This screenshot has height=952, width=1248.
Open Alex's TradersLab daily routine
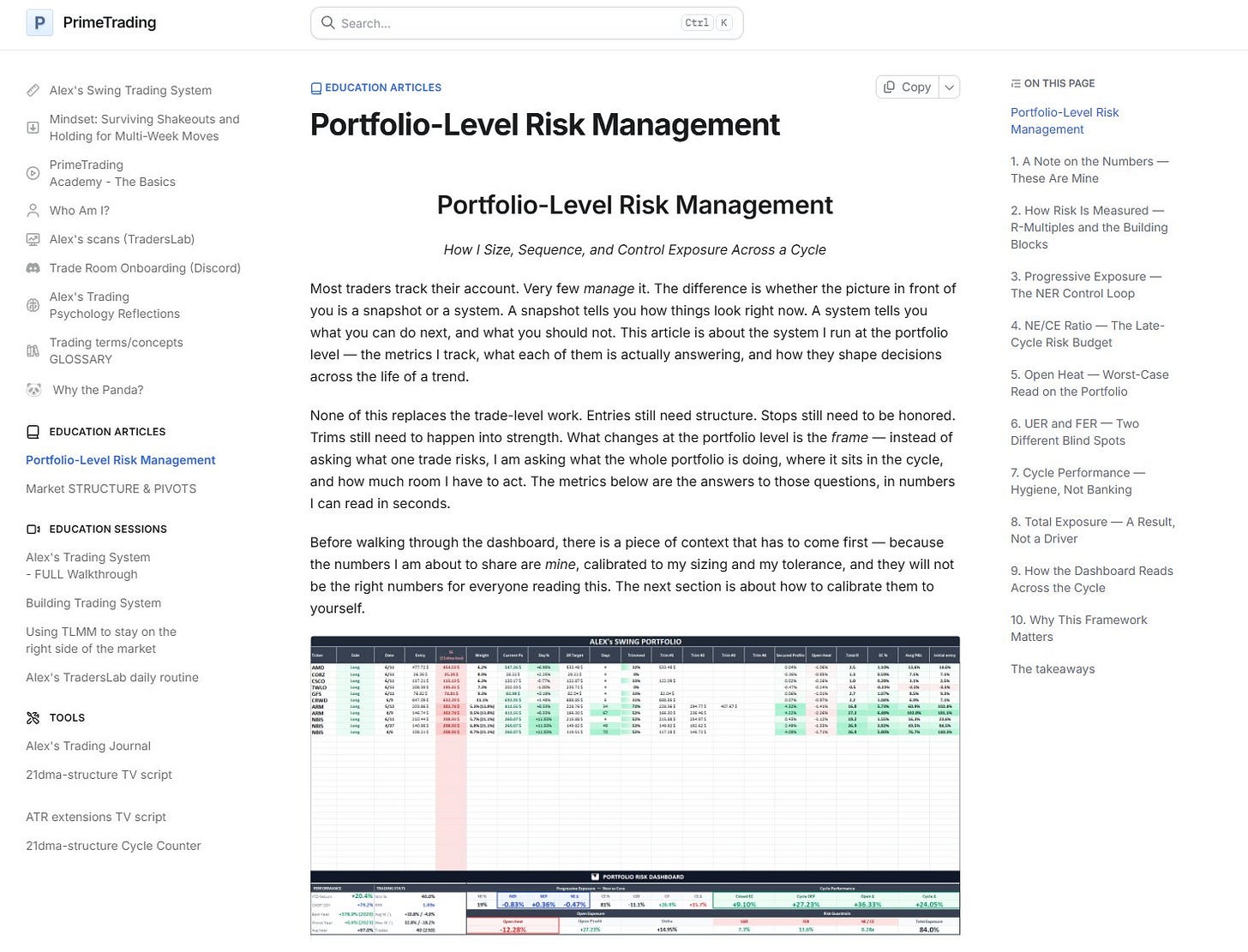(x=112, y=677)
